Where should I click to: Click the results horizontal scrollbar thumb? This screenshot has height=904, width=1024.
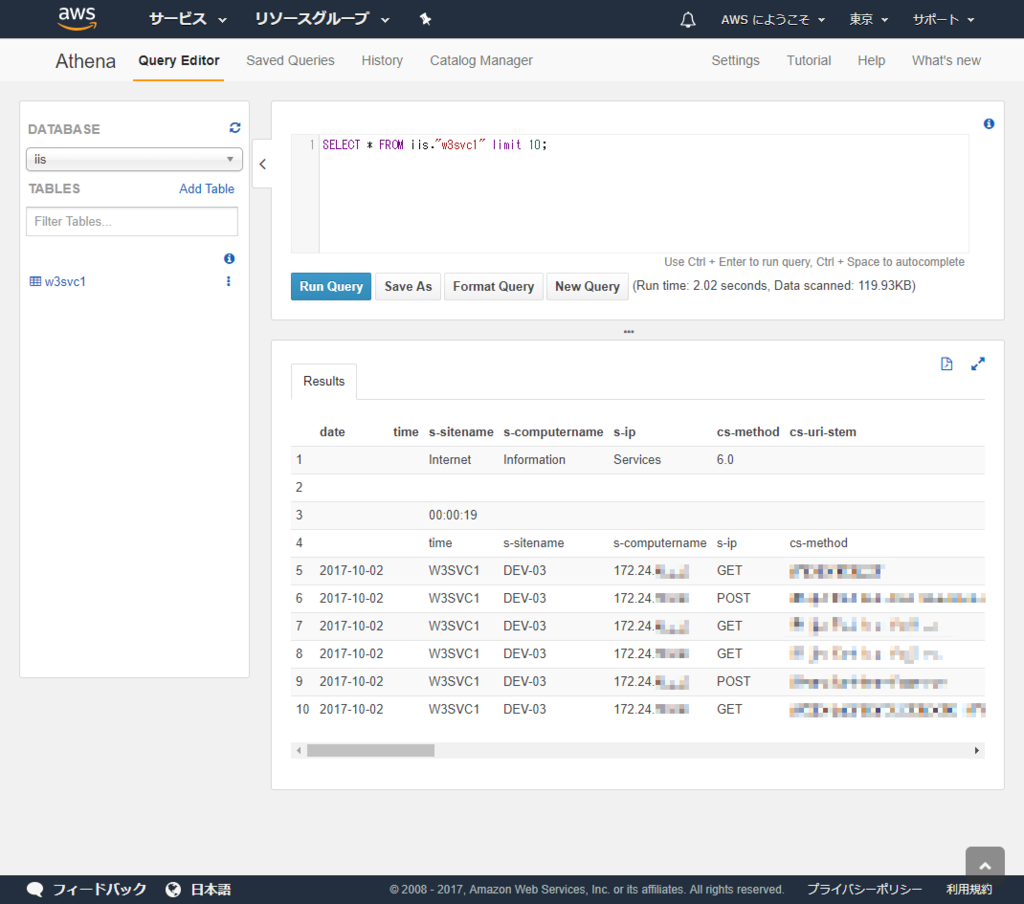tap(370, 751)
